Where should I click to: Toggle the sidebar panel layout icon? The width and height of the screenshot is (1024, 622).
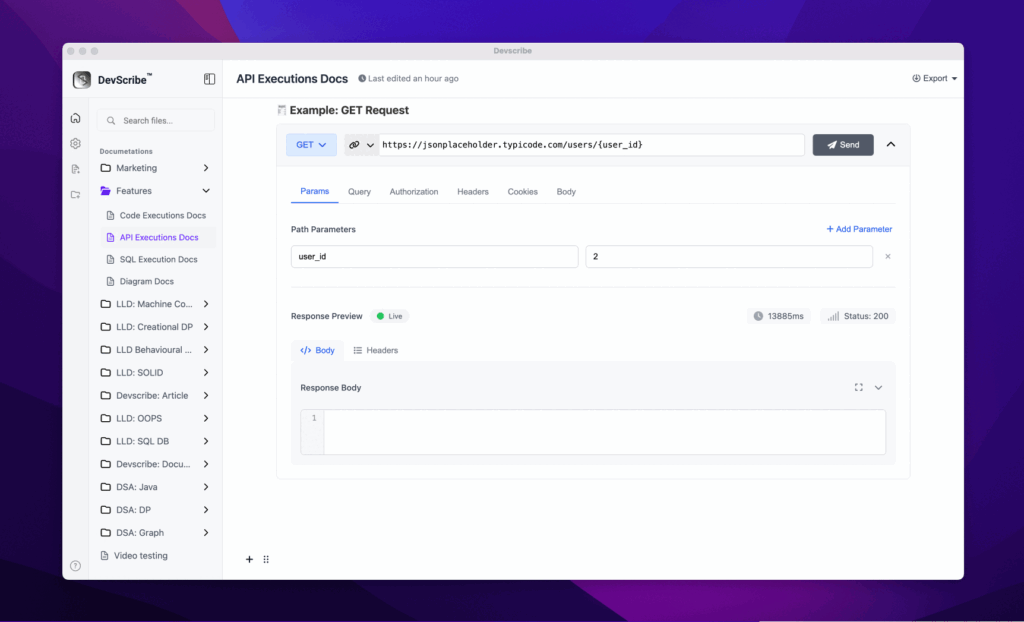[209, 79]
